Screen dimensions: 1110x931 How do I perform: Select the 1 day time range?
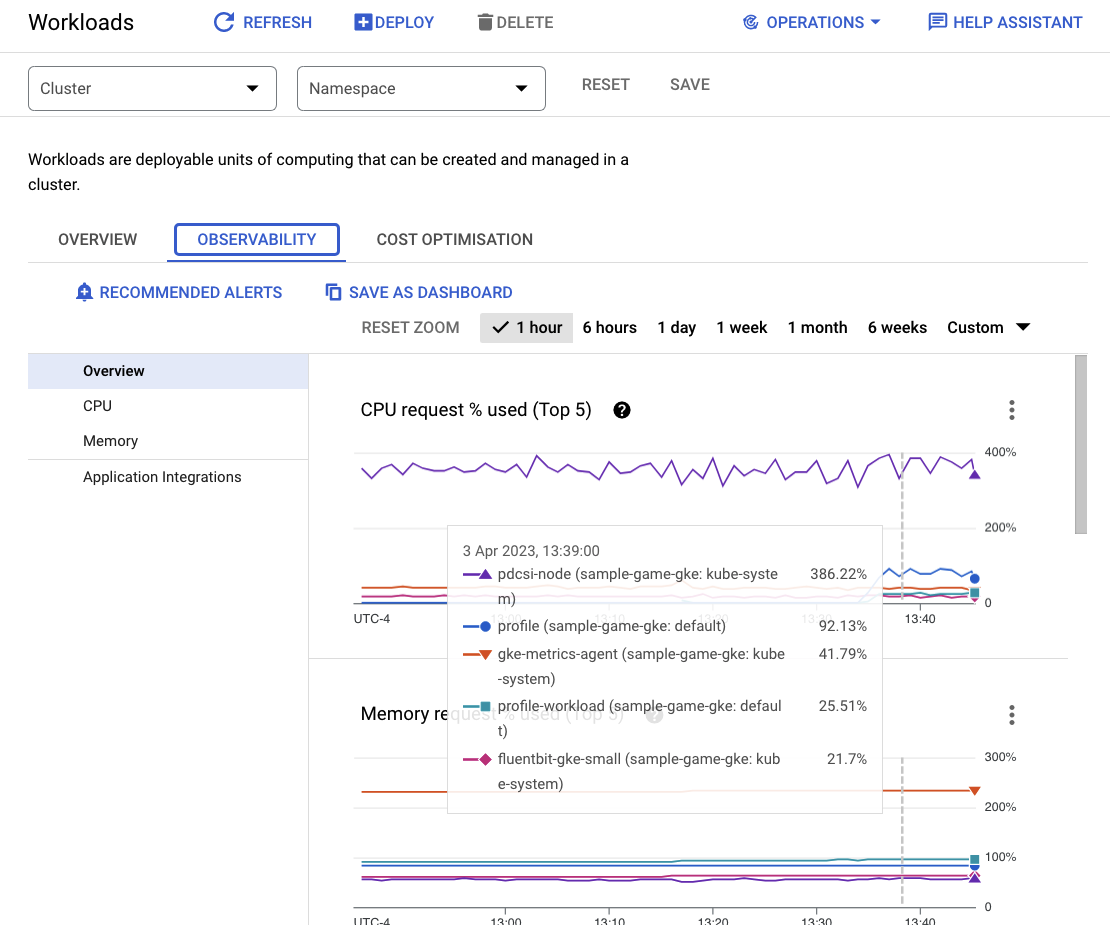click(x=676, y=328)
